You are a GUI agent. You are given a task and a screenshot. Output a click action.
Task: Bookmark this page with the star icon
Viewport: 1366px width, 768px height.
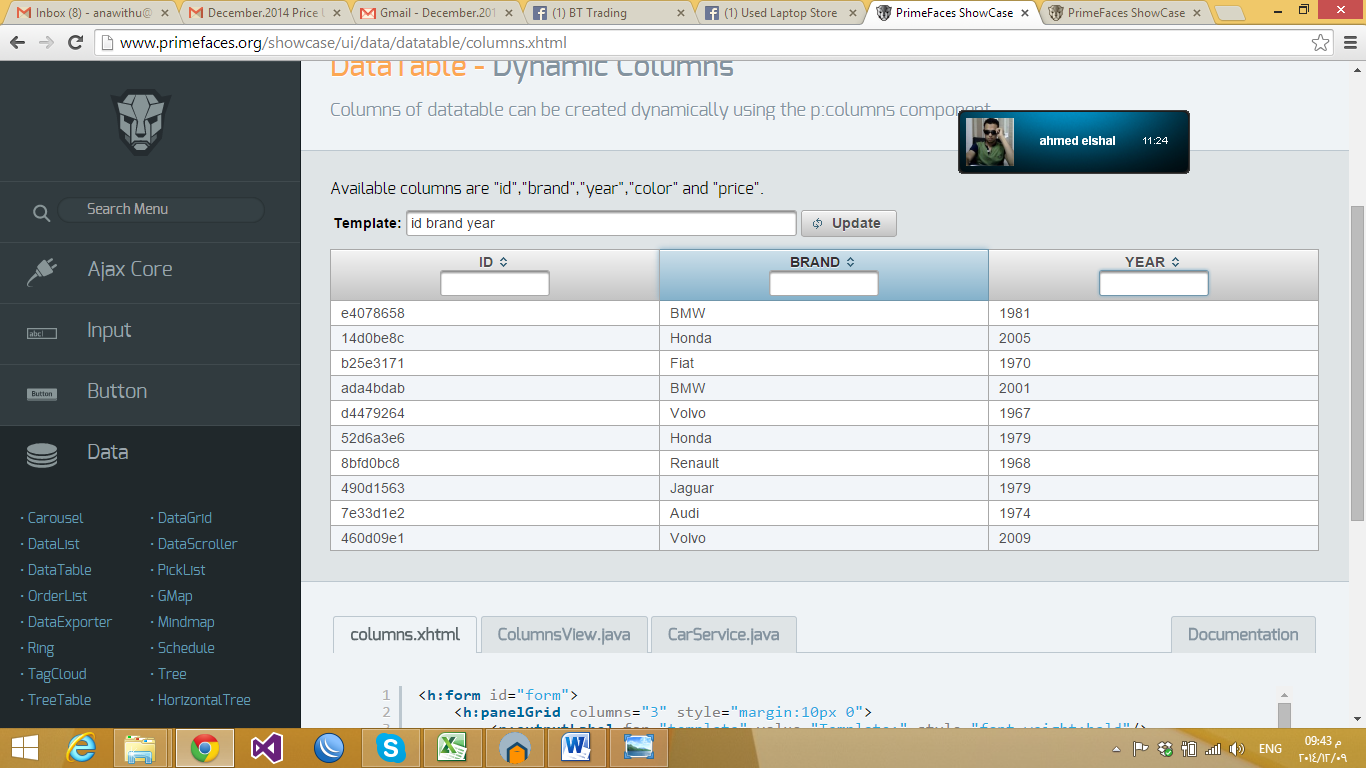1320,43
